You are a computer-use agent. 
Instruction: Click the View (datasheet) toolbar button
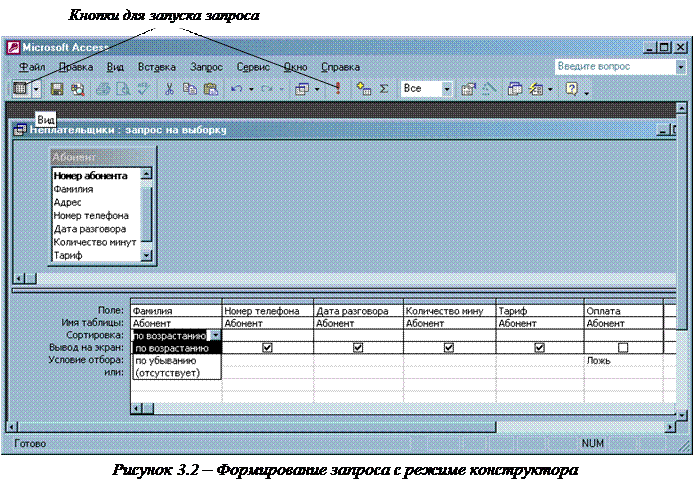20,89
